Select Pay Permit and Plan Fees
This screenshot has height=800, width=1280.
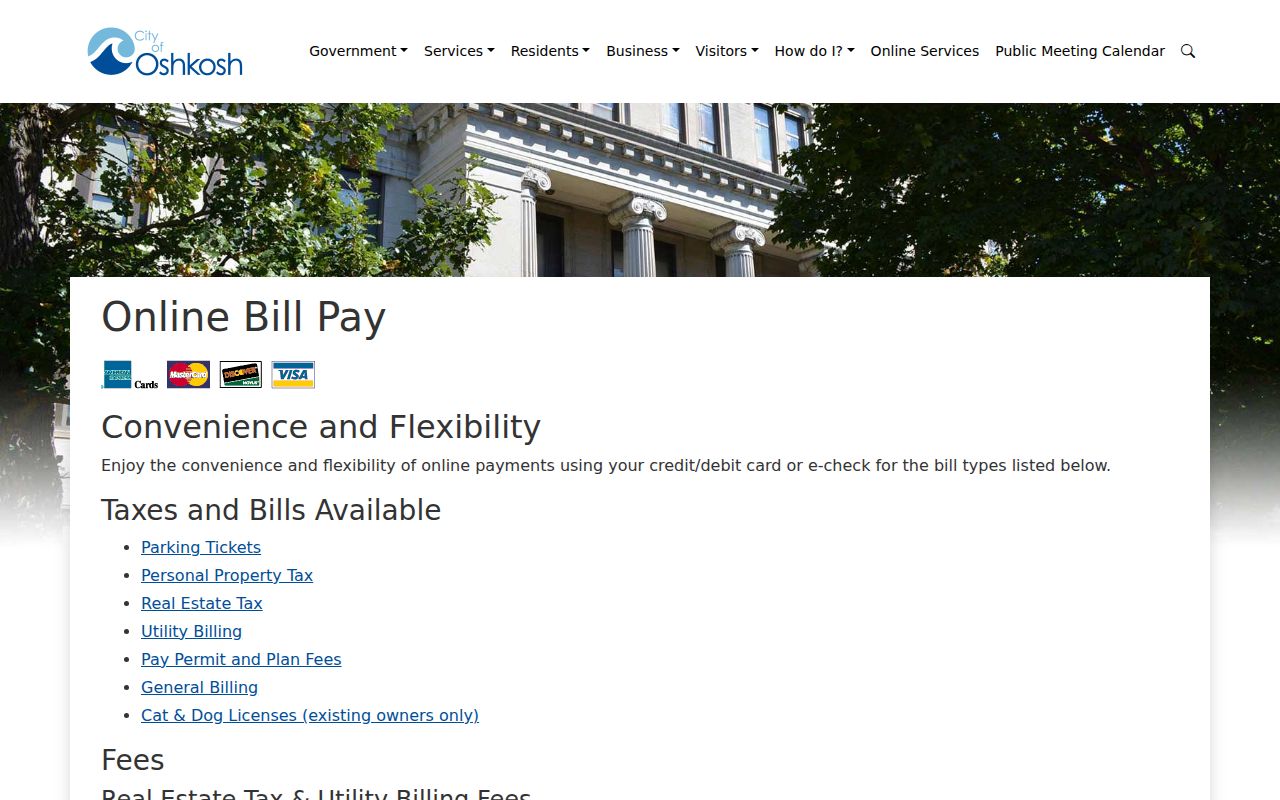[241, 659]
